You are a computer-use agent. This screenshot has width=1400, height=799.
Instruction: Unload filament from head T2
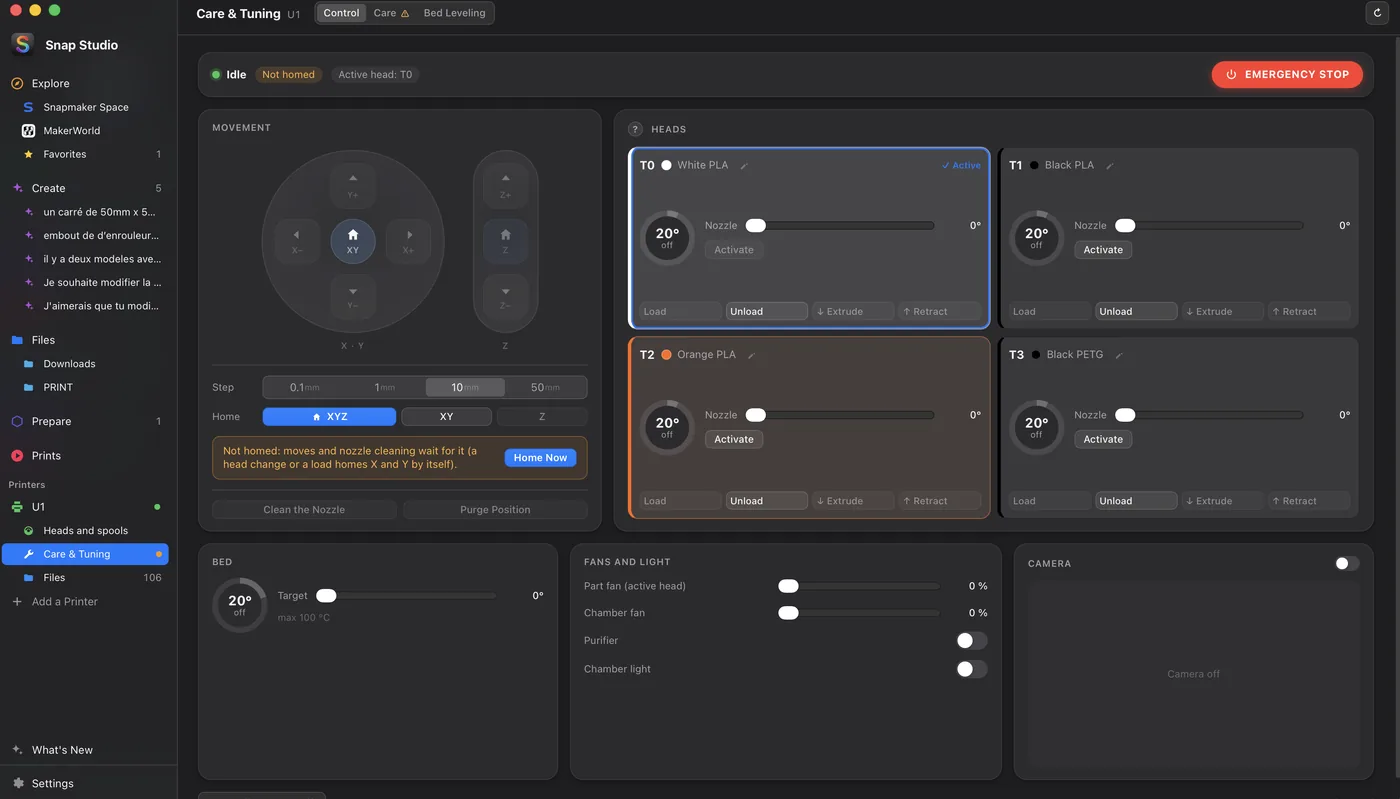click(x=766, y=501)
